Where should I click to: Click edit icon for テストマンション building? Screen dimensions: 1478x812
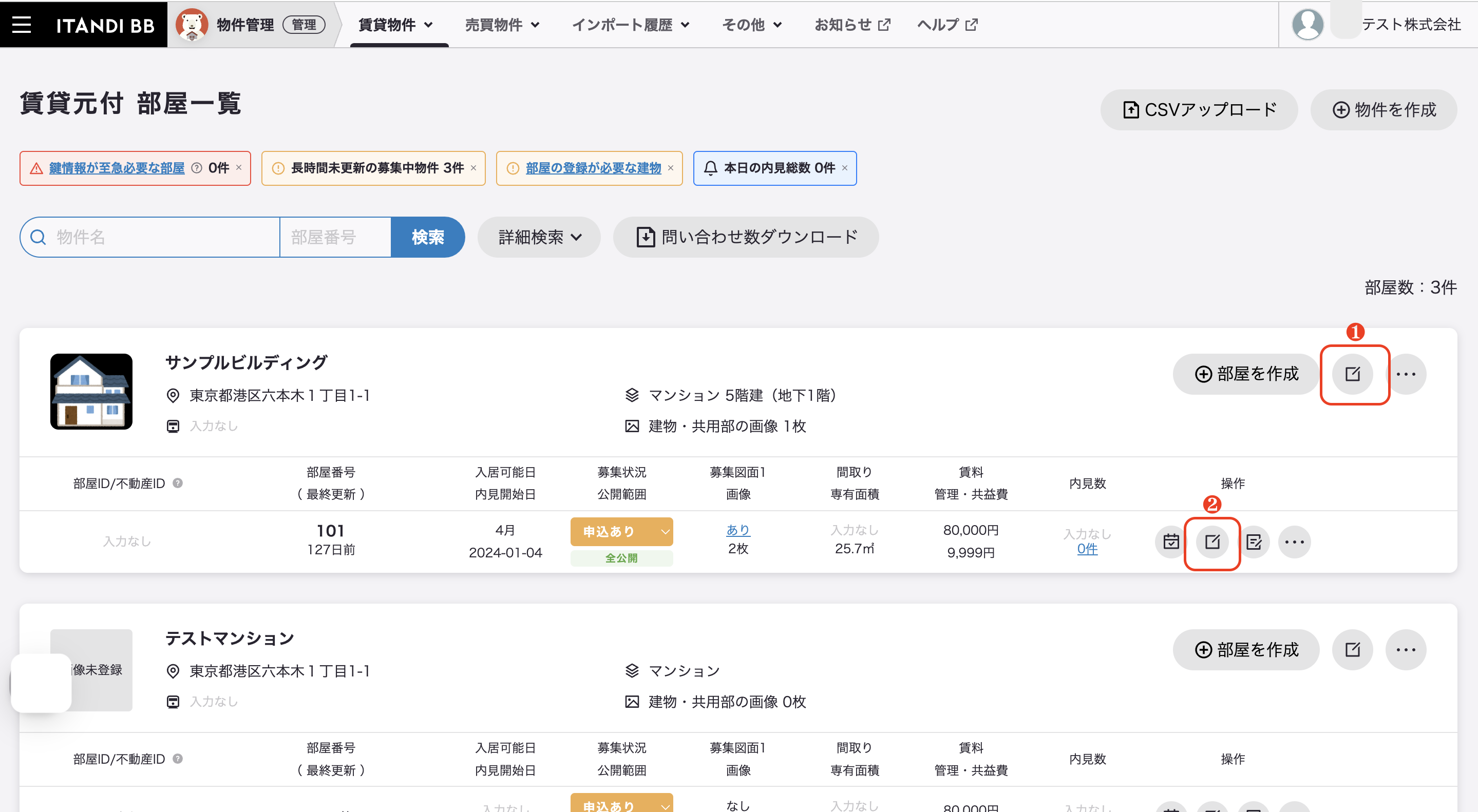[1352, 650]
